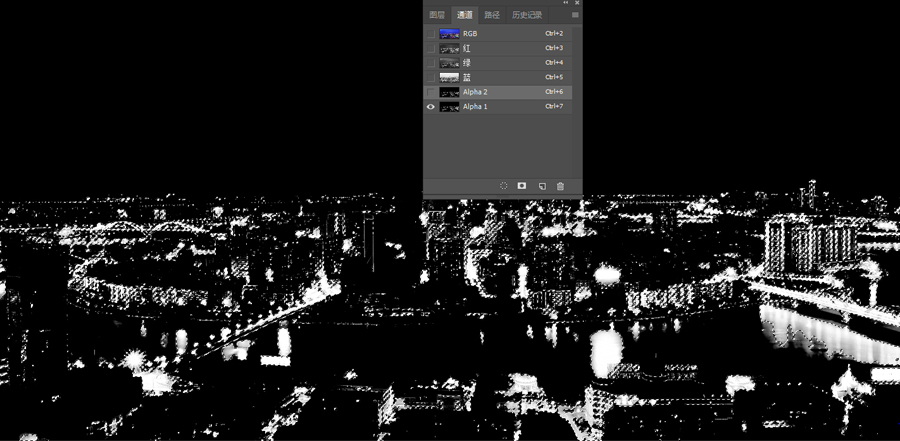
Task: Toggle visibility of the 红 channel
Action: click(431, 48)
